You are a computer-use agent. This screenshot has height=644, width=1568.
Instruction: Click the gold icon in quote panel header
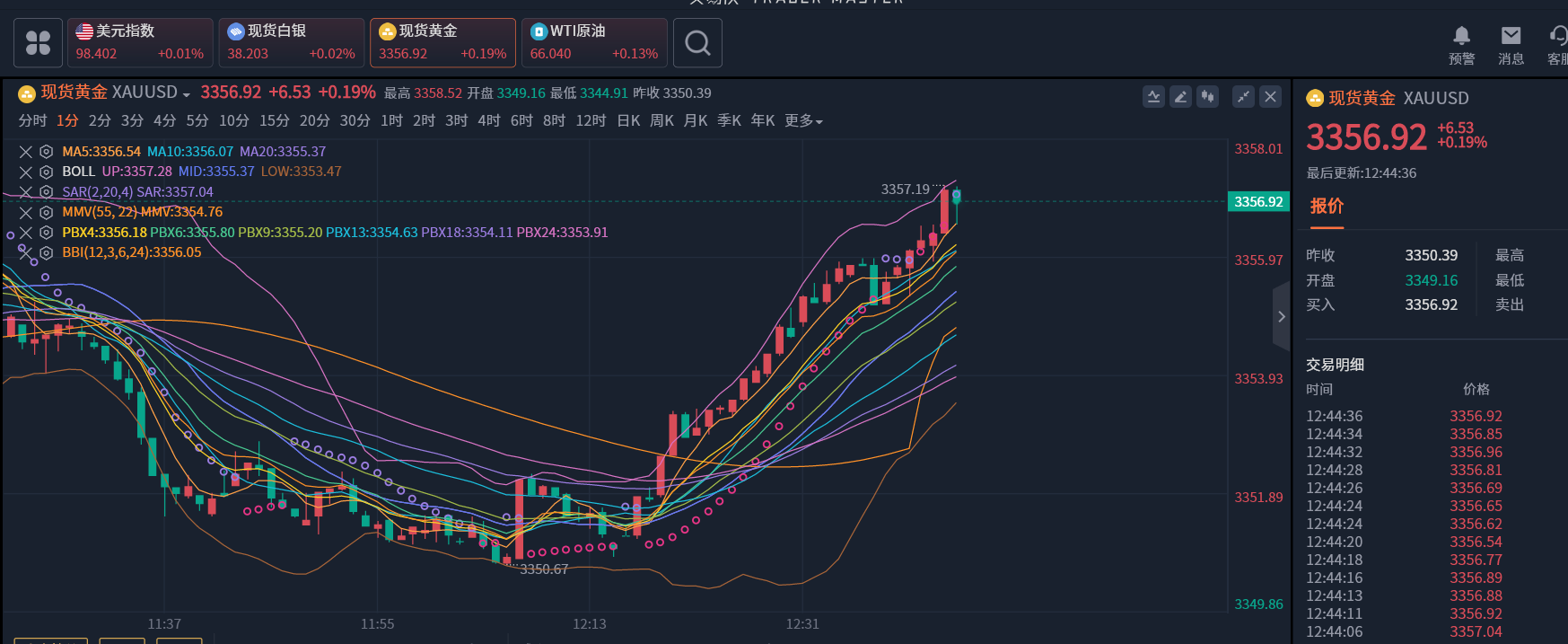[1315, 98]
